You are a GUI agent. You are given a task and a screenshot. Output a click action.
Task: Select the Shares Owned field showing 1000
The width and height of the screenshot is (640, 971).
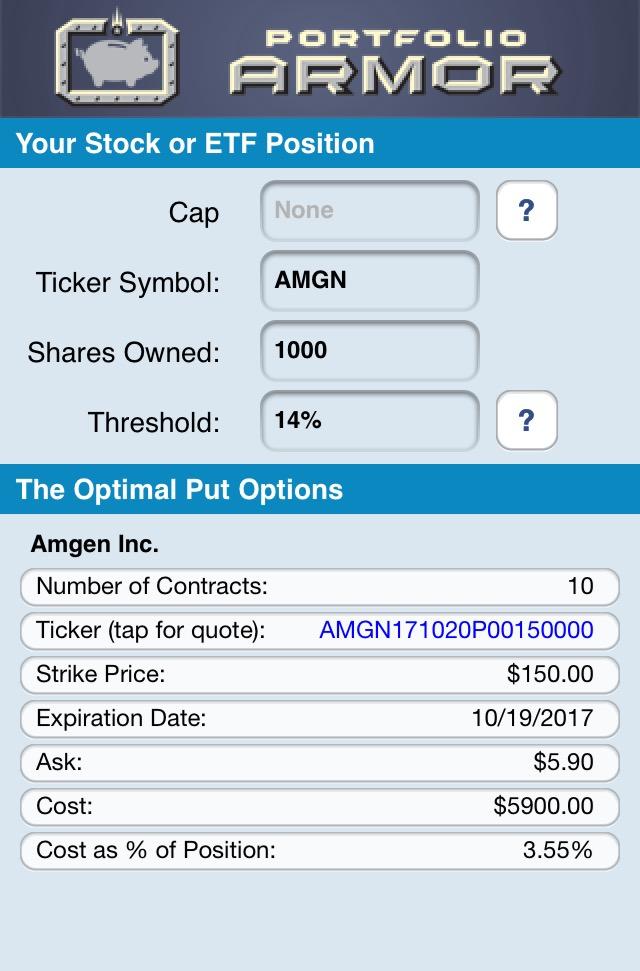click(x=370, y=351)
